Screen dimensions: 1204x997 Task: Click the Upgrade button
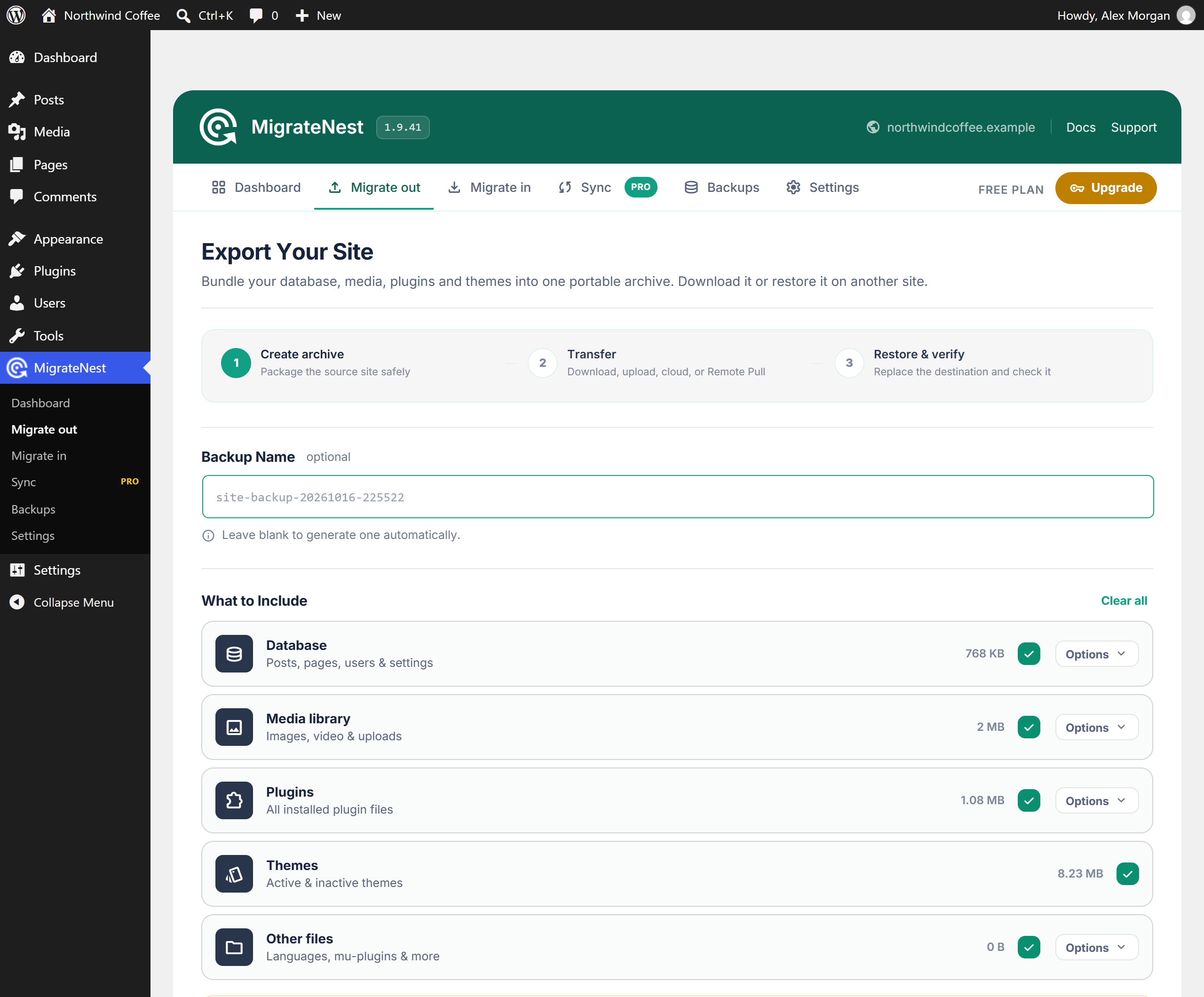[x=1105, y=188]
